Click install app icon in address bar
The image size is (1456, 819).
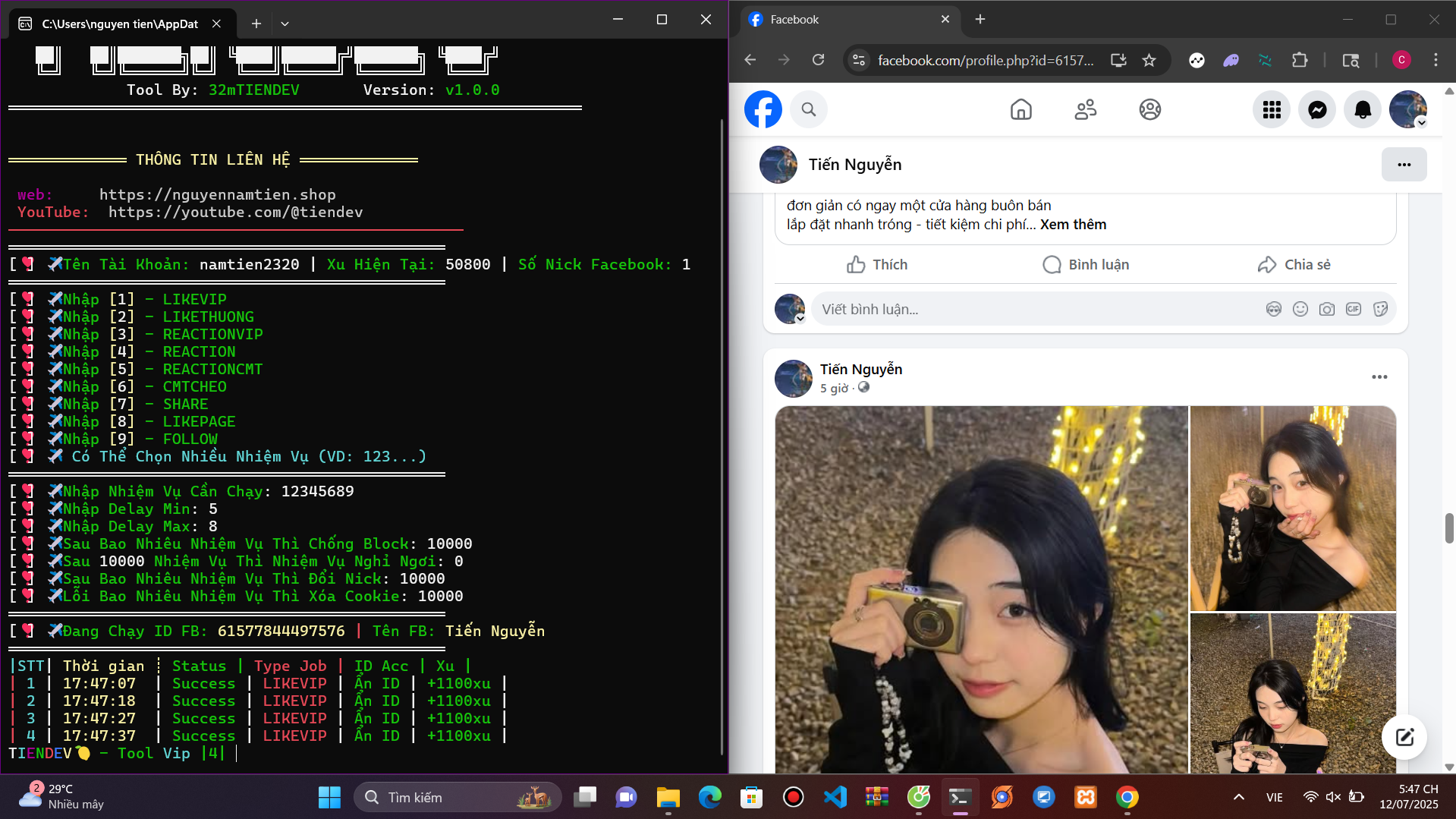tap(1118, 60)
